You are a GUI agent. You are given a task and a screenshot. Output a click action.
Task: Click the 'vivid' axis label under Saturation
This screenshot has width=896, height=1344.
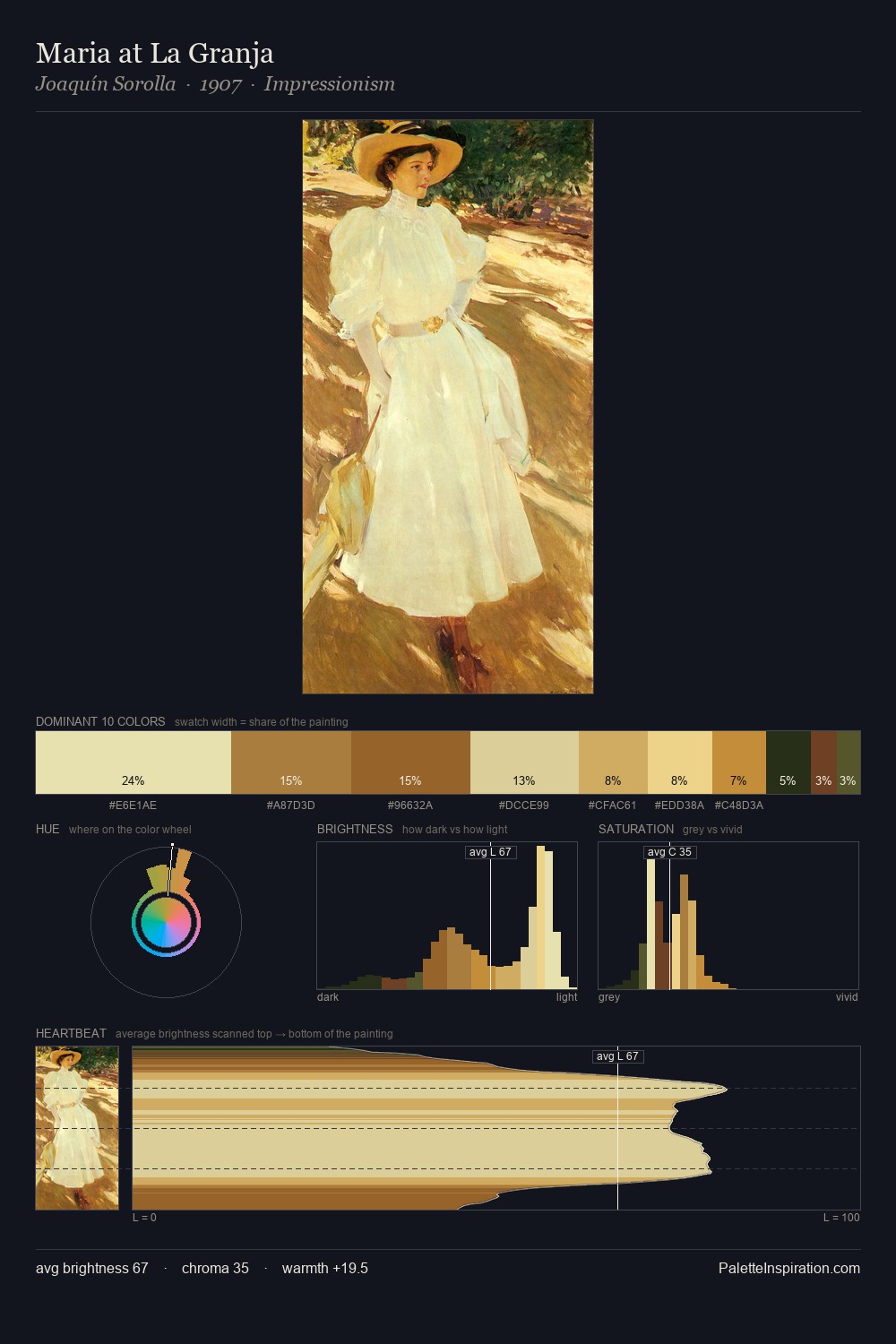tap(847, 997)
